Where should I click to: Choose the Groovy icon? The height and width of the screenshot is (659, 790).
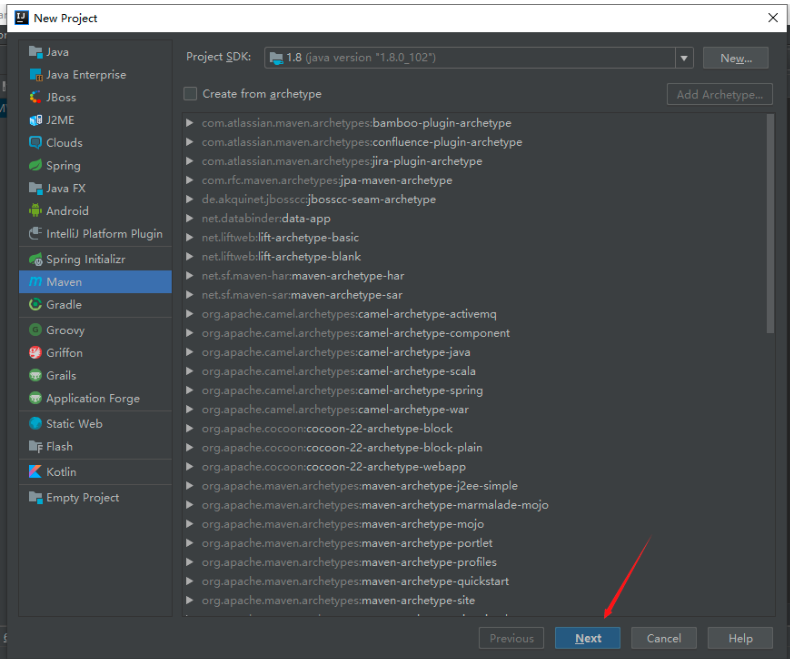click(35, 330)
